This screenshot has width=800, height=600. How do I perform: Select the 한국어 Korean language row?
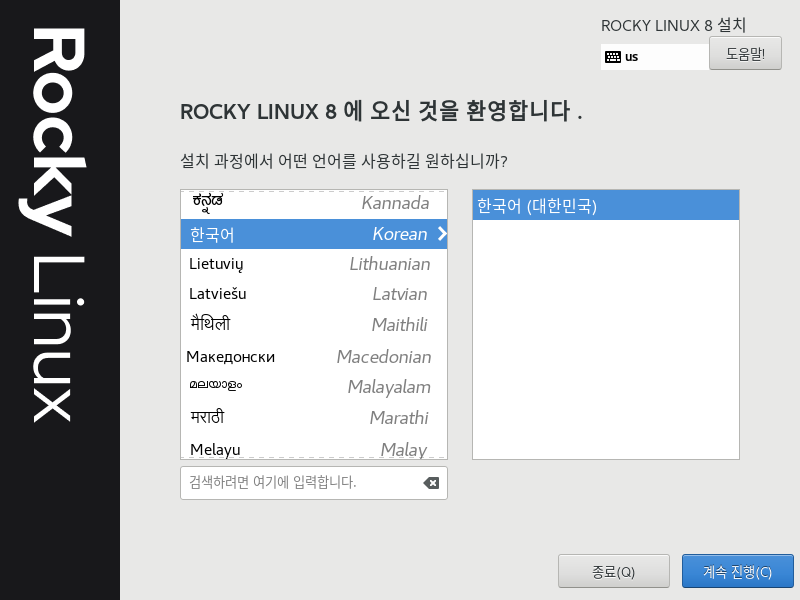314,234
